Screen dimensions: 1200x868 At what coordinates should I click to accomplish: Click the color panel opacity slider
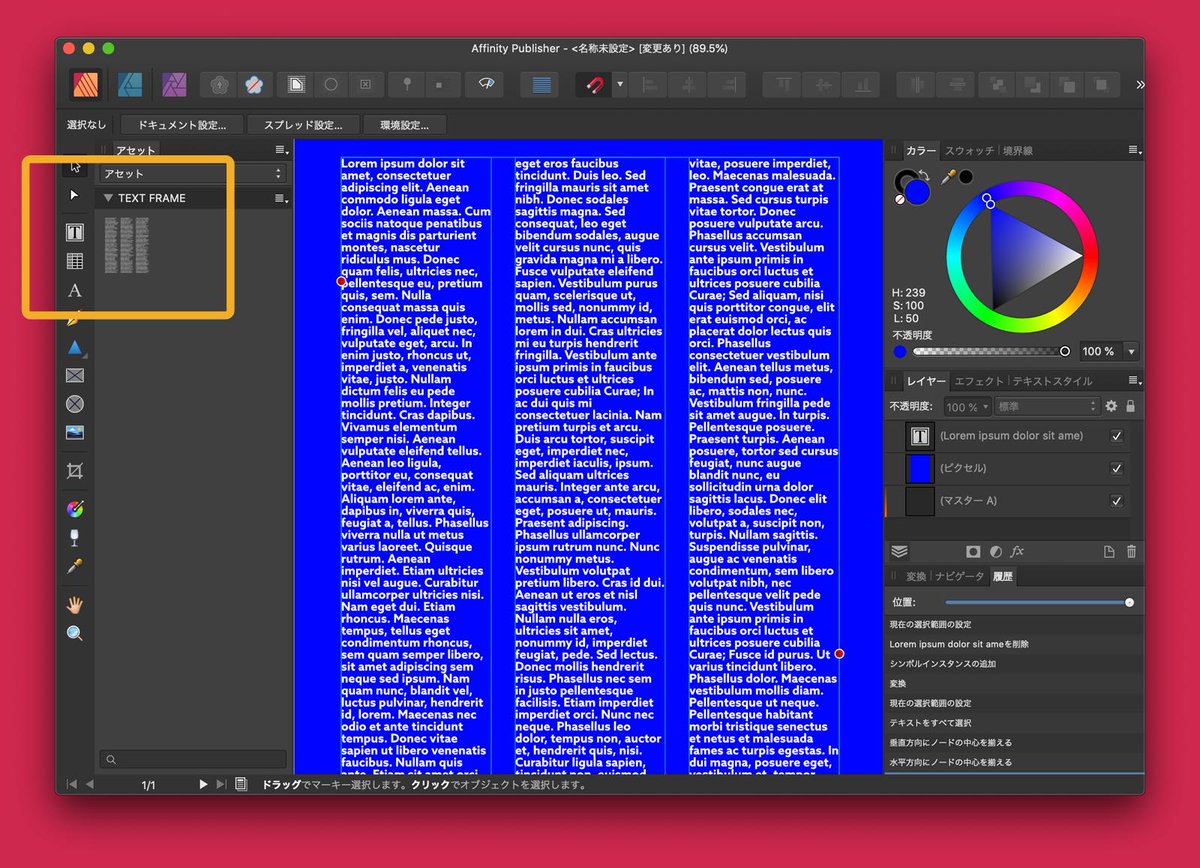992,351
